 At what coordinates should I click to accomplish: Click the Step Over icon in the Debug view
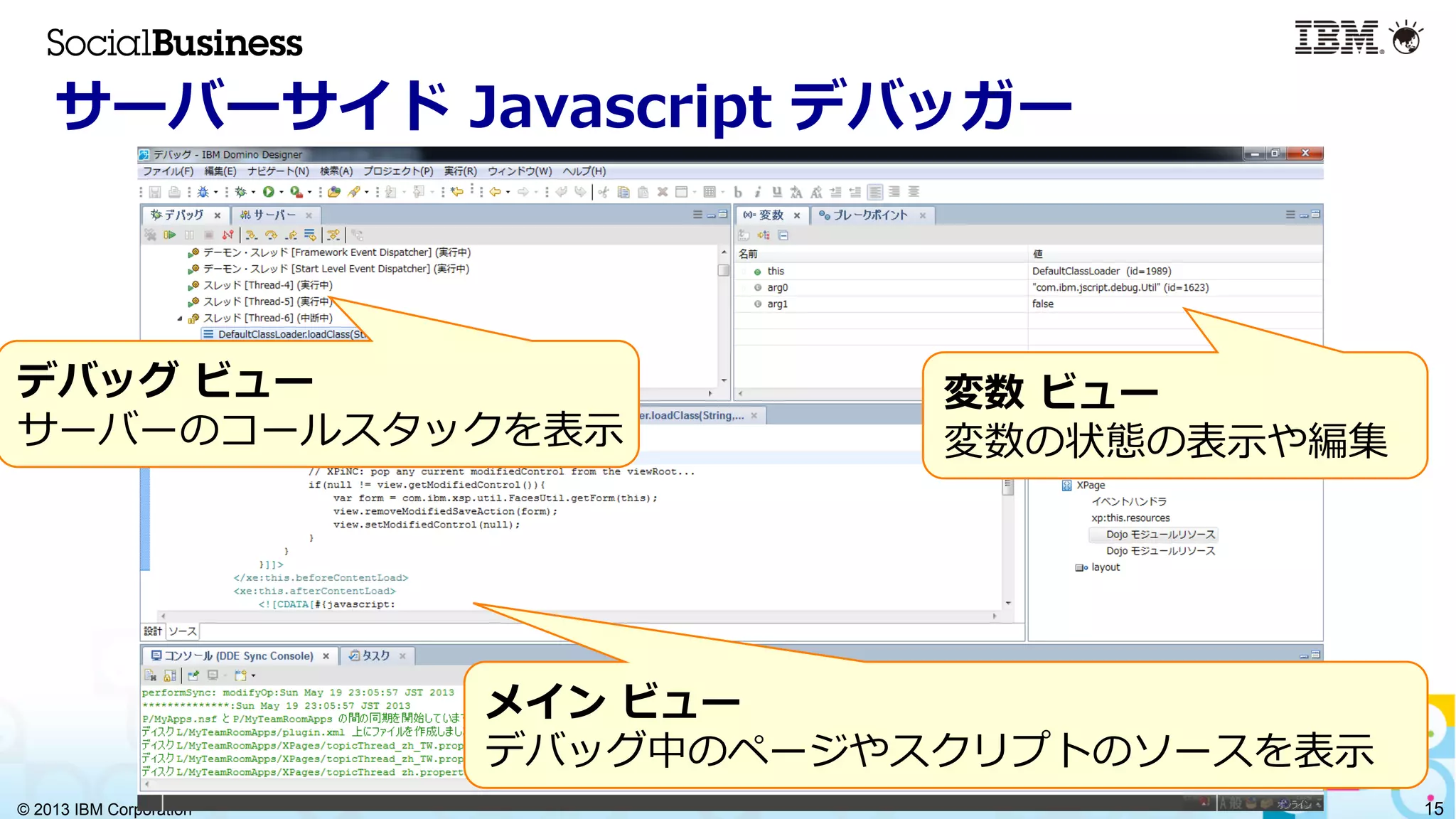(x=271, y=235)
